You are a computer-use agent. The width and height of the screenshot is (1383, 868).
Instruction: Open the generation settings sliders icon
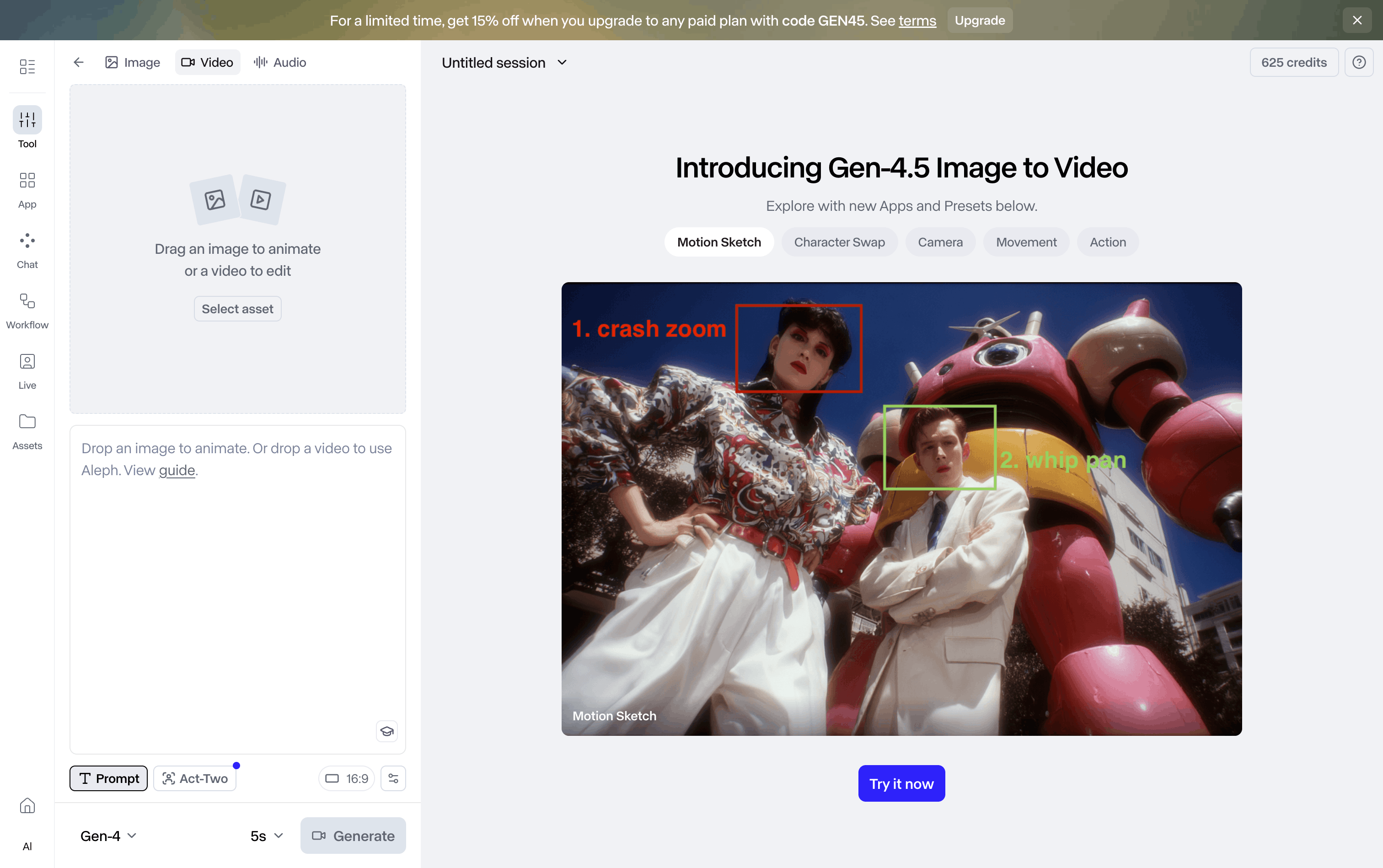point(393,778)
